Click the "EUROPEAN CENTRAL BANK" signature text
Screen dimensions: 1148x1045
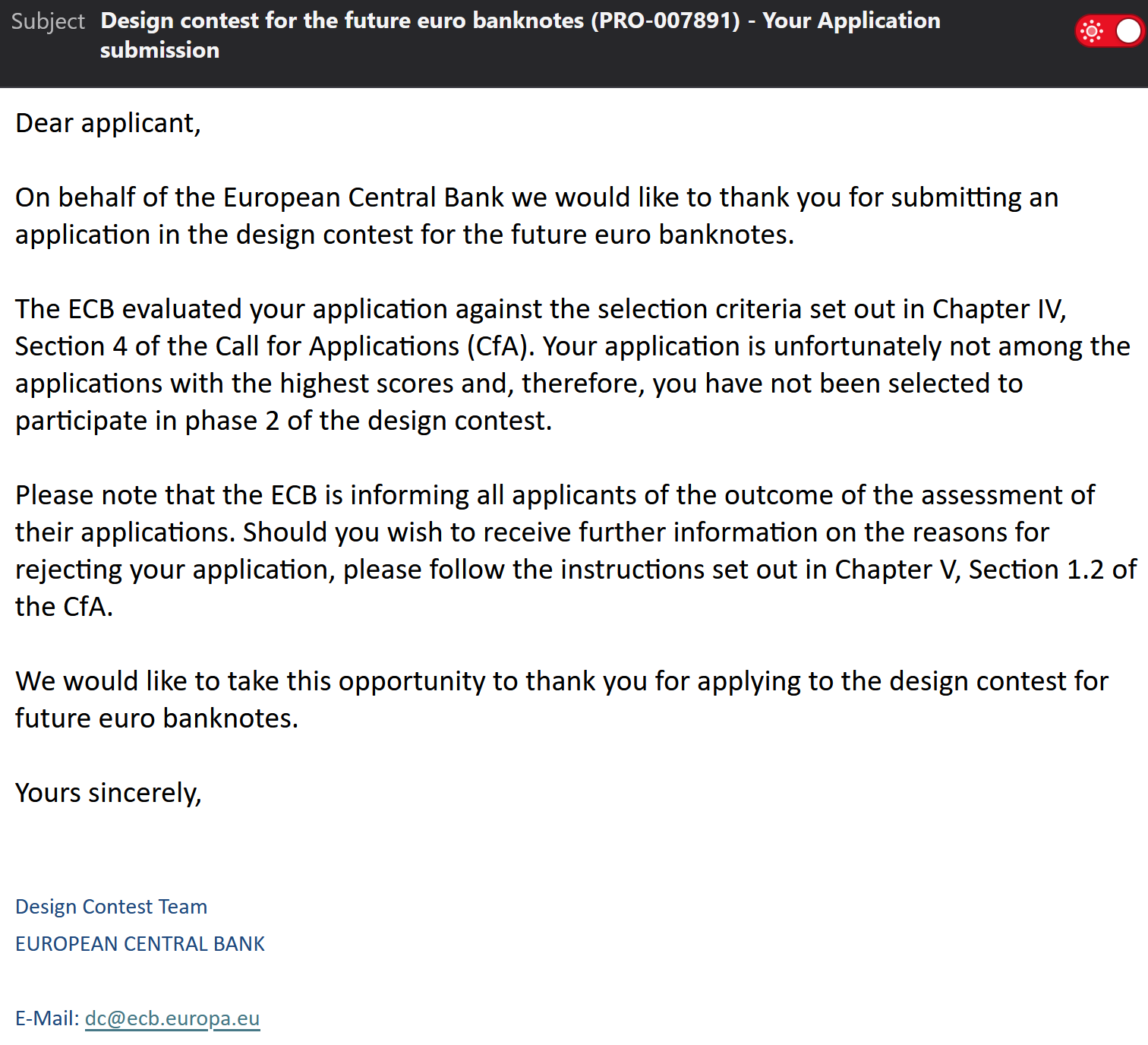pyautogui.click(x=140, y=944)
